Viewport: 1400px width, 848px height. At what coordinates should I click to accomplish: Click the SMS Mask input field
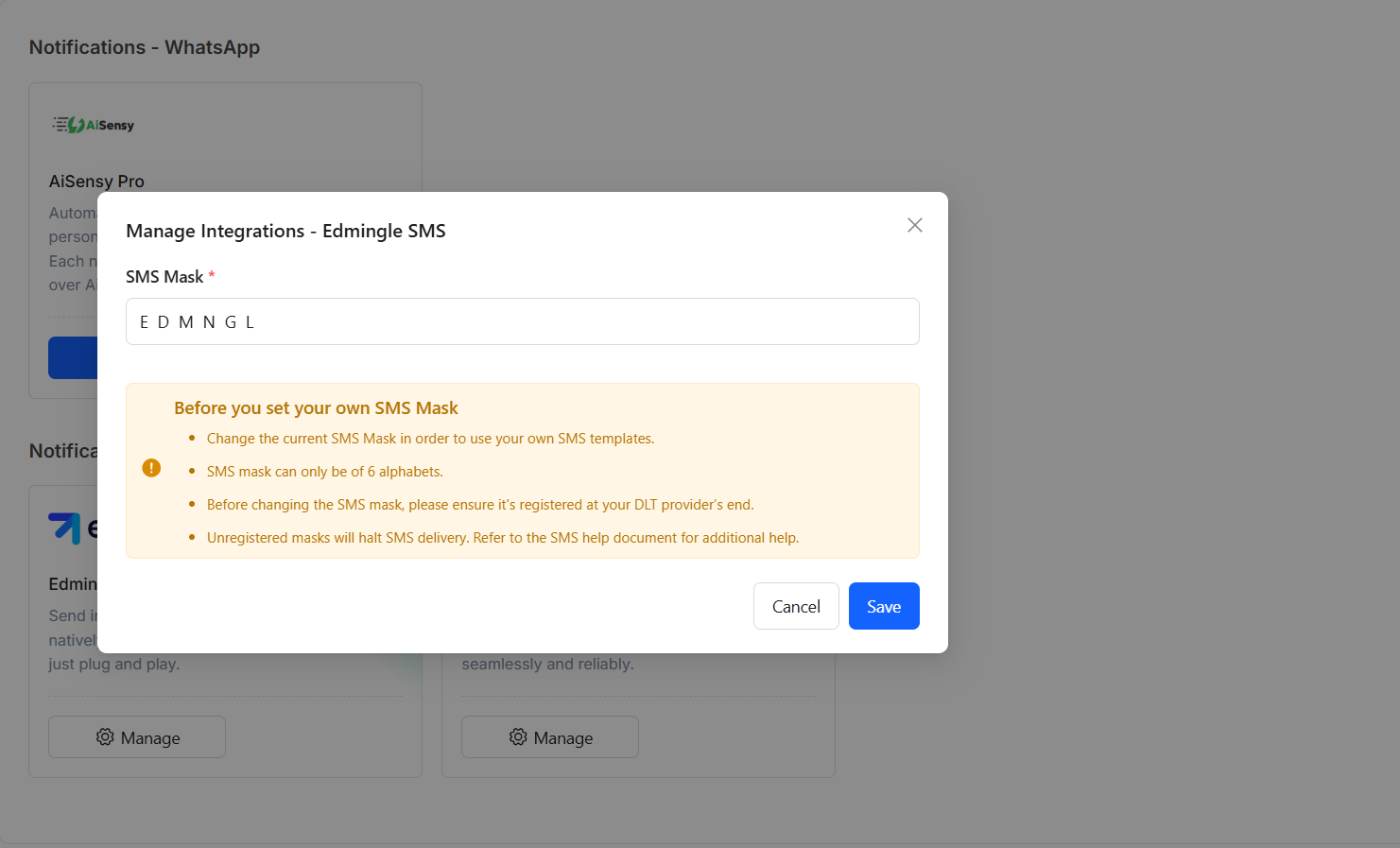point(522,321)
